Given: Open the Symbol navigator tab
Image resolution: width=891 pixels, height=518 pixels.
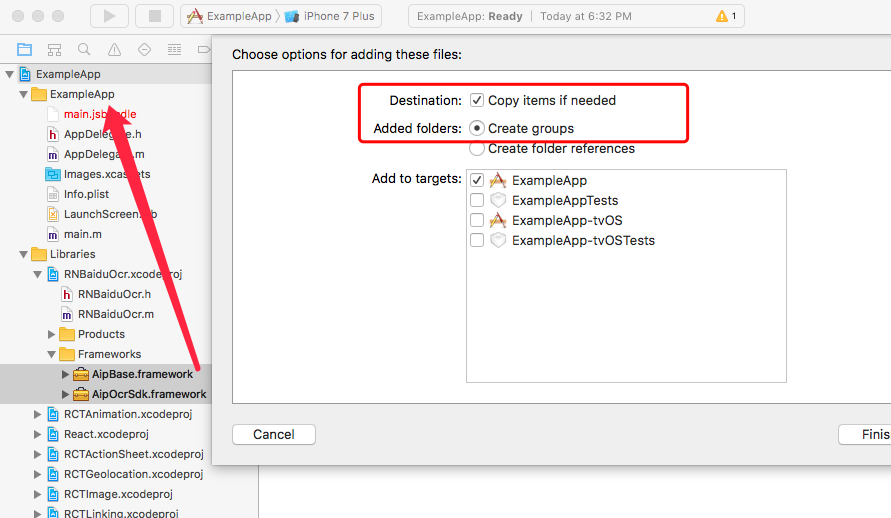Looking at the screenshot, I should (x=55, y=49).
